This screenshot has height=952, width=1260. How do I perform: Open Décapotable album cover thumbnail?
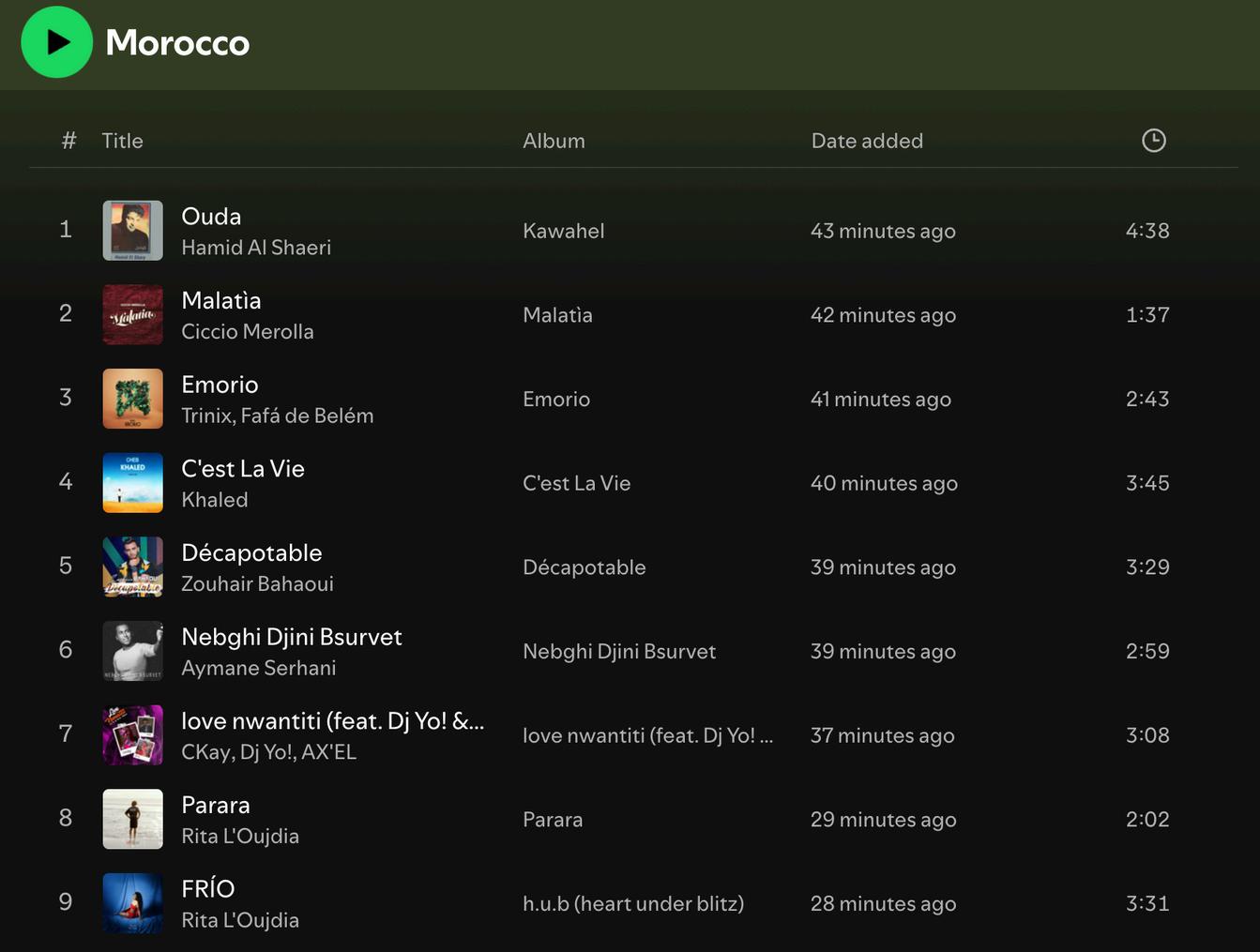click(x=132, y=567)
